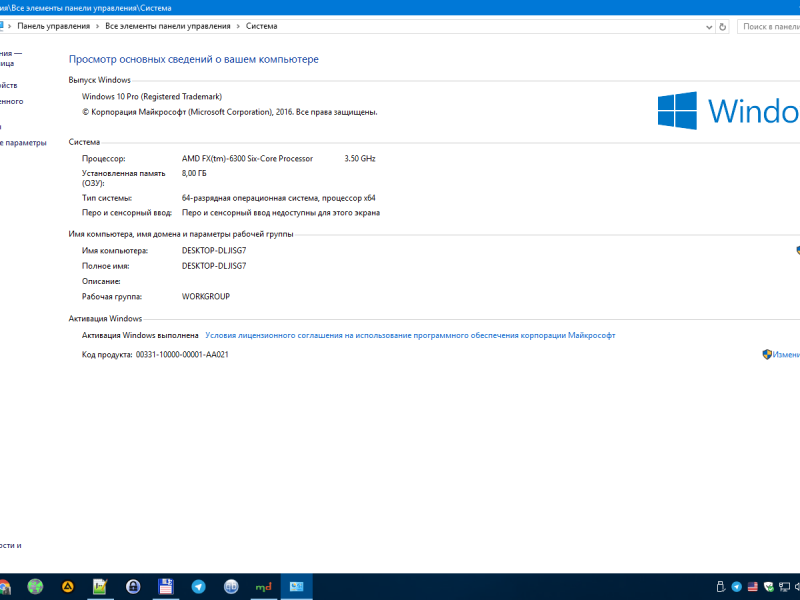Click the Просмотр основных сведений heading
This screenshot has height=600, width=800.
tap(193, 59)
